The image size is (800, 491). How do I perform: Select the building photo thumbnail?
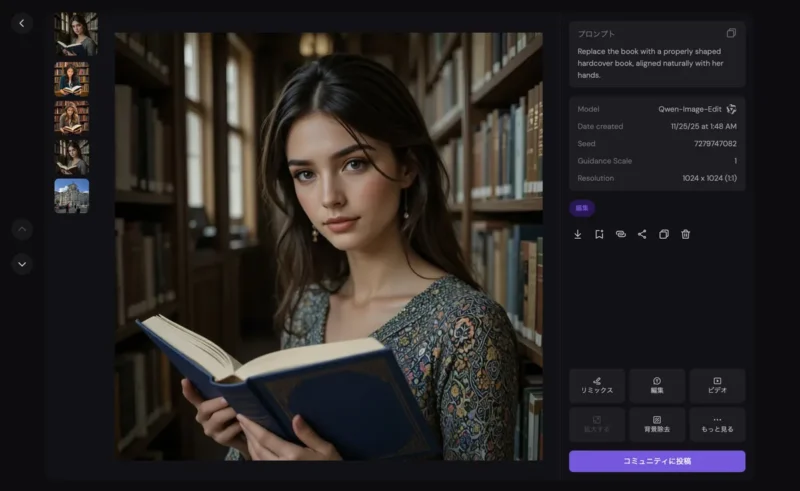click(x=71, y=196)
